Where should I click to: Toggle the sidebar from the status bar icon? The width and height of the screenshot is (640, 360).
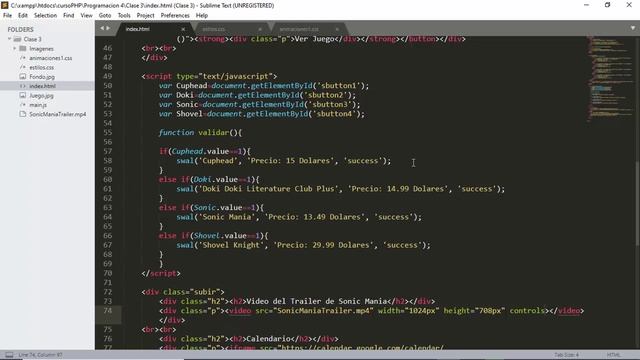click(x=9, y=355)
